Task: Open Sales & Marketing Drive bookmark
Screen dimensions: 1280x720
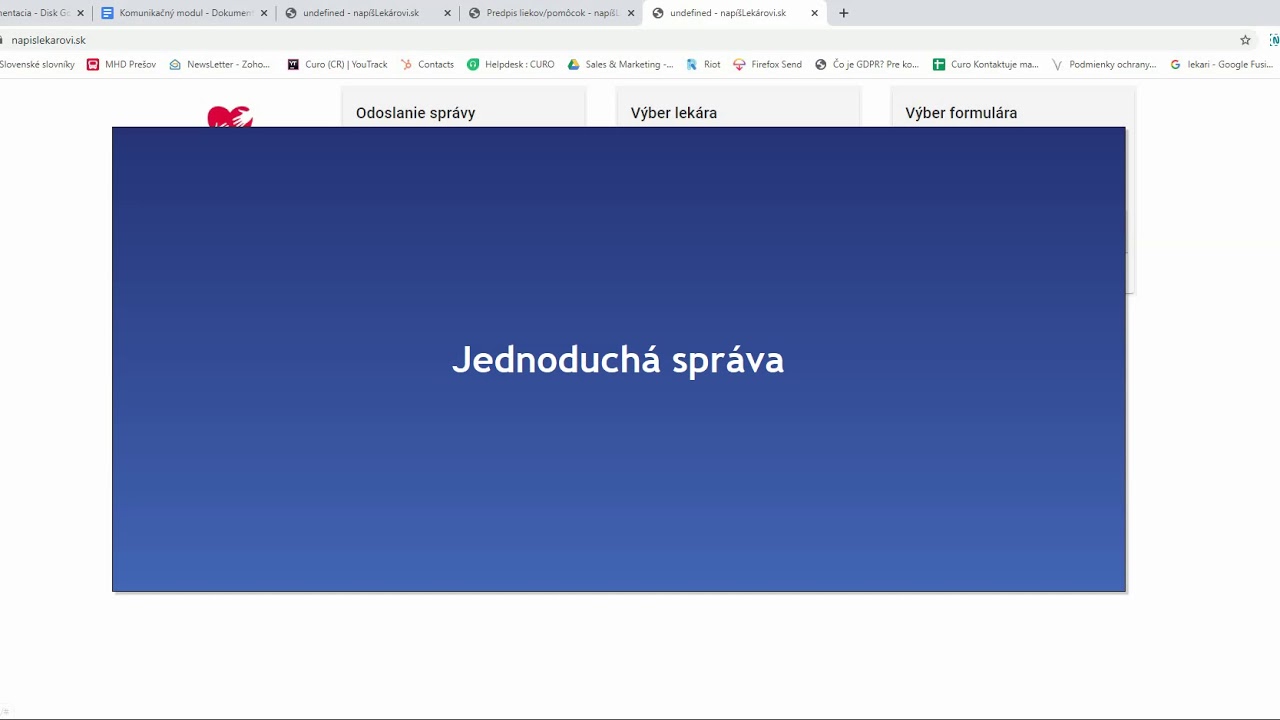Action: (x=621, y=64)
